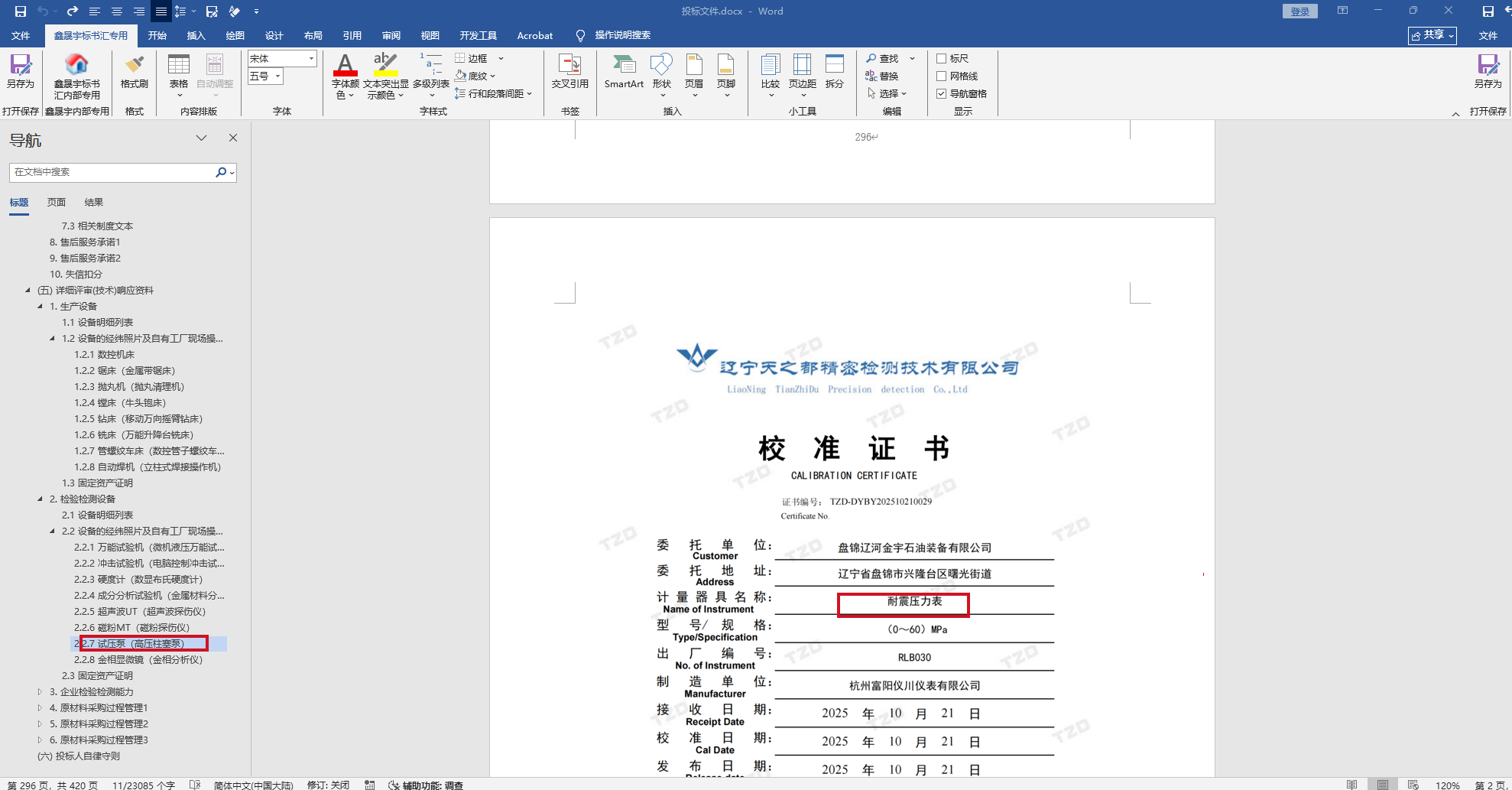Select the 格式刷 format painter tool

point(135,71)
